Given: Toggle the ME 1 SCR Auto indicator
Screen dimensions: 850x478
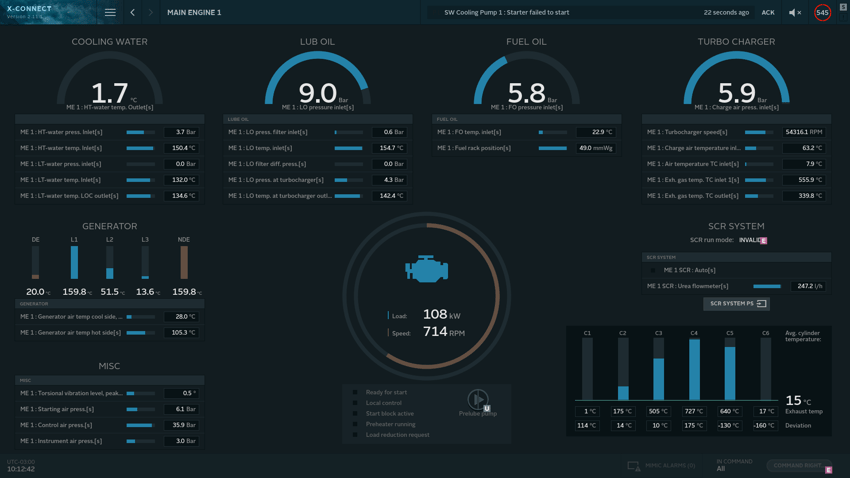Looking at the screenshot, I should (653, 270).
